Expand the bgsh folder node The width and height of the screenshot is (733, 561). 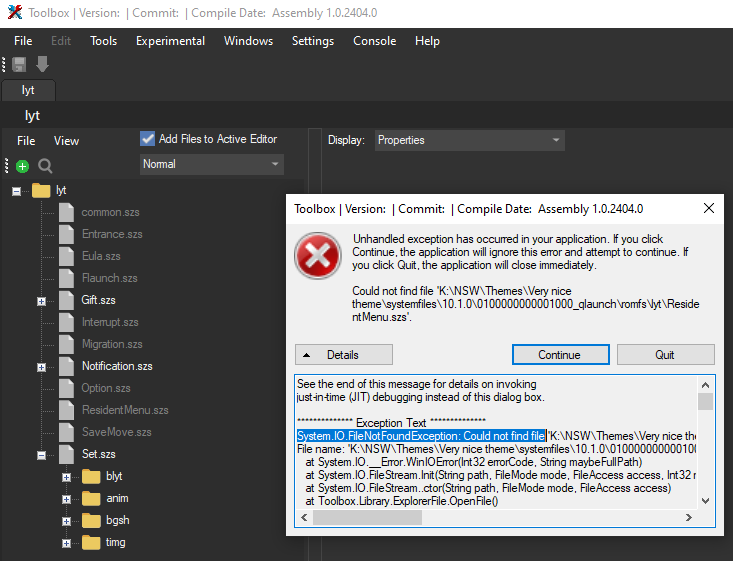point(66,521)
